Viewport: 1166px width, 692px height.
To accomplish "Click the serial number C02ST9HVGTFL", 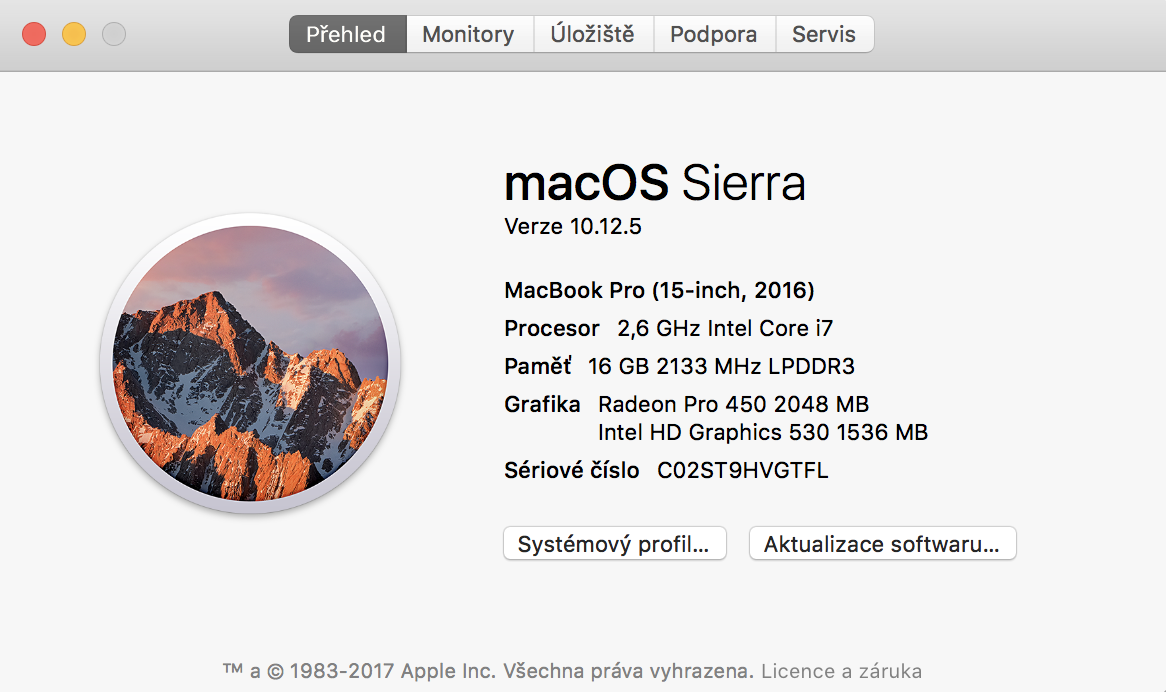I will (743, 470).
